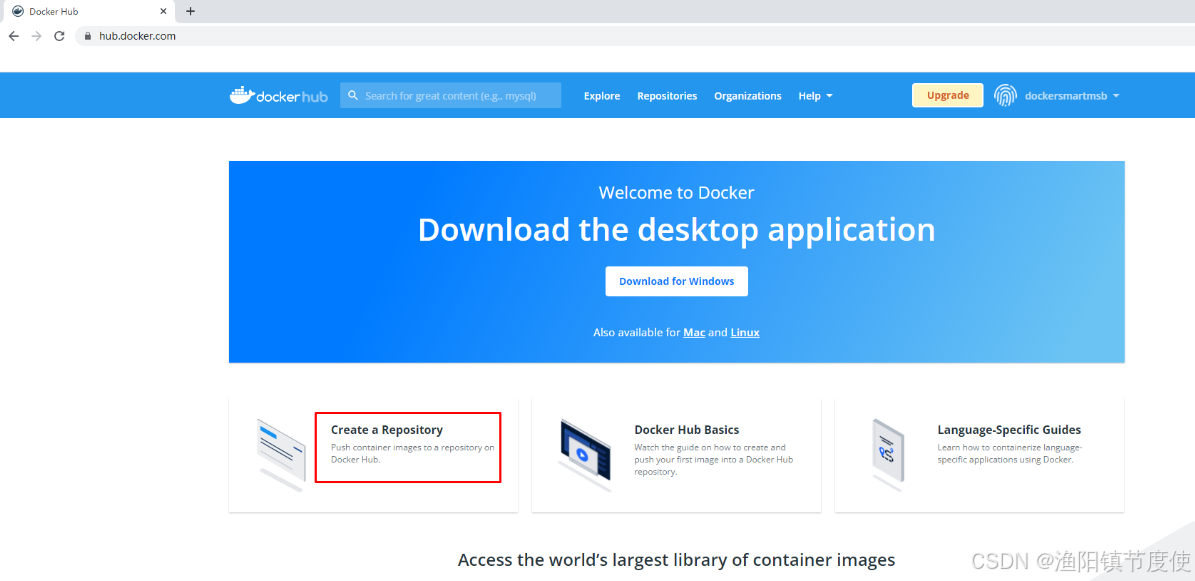Open the dockersmartmsb account dropdown
This screenshot has width=1195, height=581.
point(1072,96)
